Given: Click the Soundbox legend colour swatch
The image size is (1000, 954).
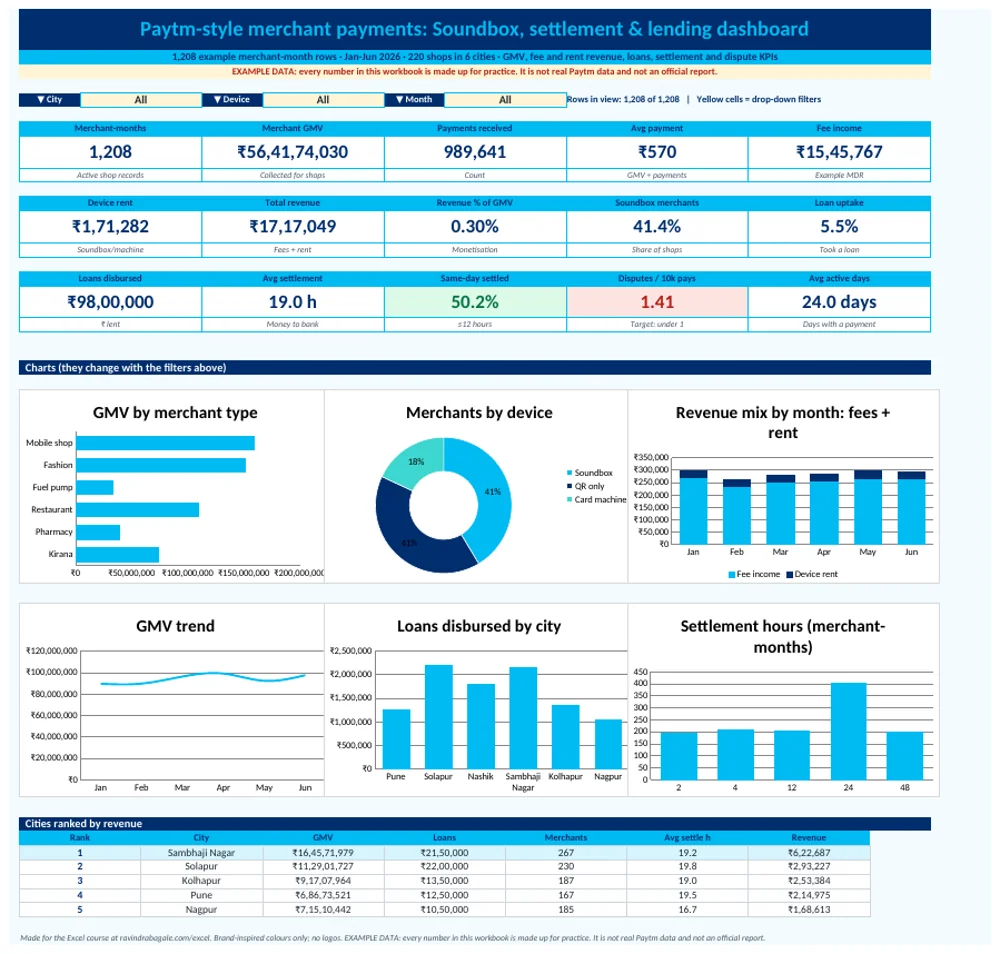Looking at the screenshot, I should pos(569,473).
